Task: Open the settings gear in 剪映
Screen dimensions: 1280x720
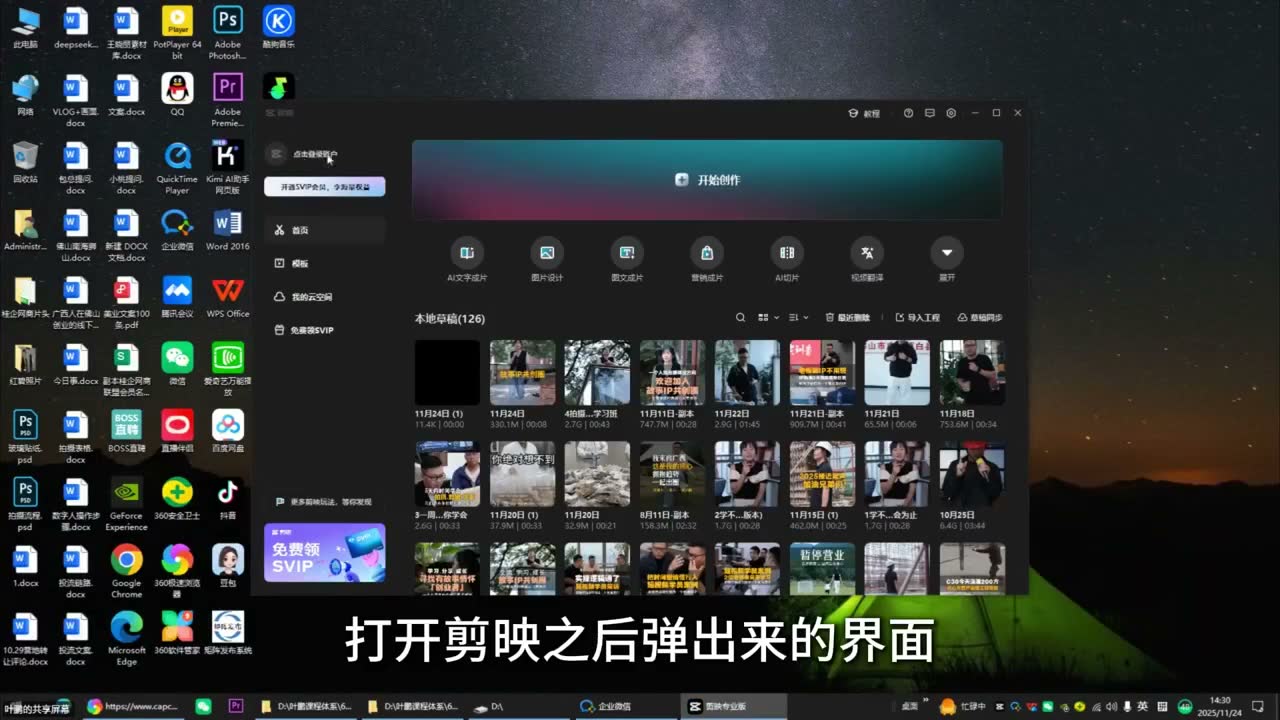Action: pos(951,114)
